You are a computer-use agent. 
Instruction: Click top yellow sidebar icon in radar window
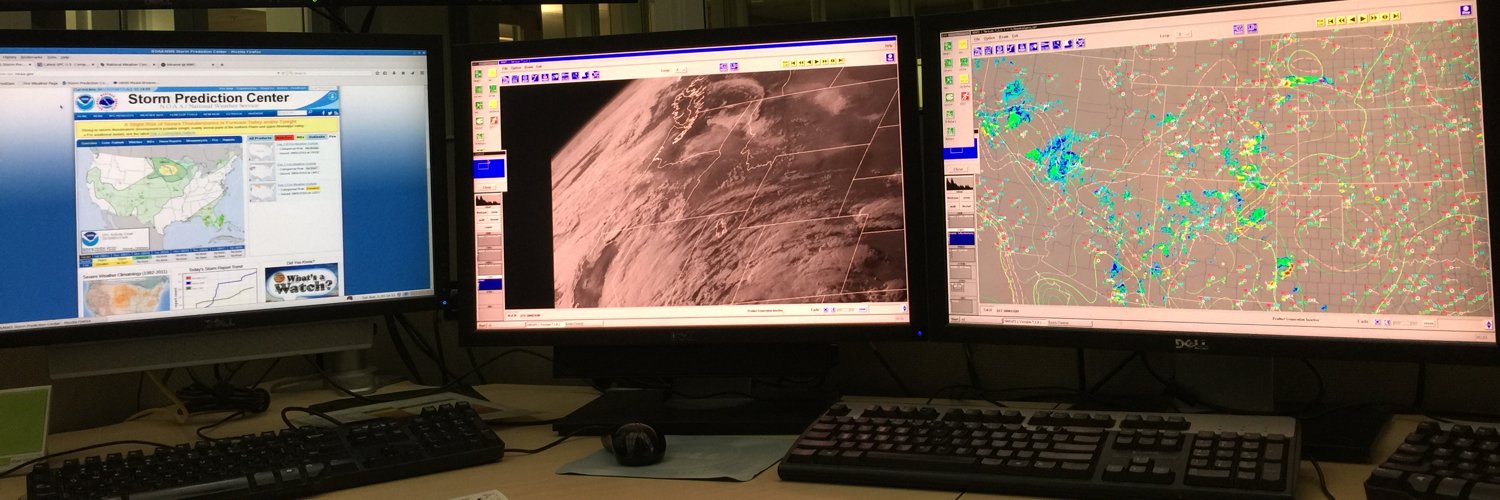pos(963,45)
